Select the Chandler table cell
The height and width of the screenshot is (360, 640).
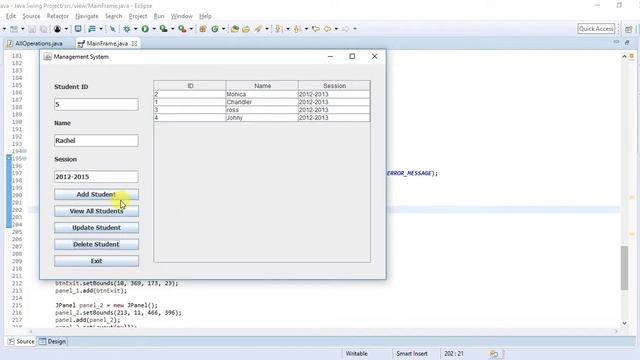point(262,102)
